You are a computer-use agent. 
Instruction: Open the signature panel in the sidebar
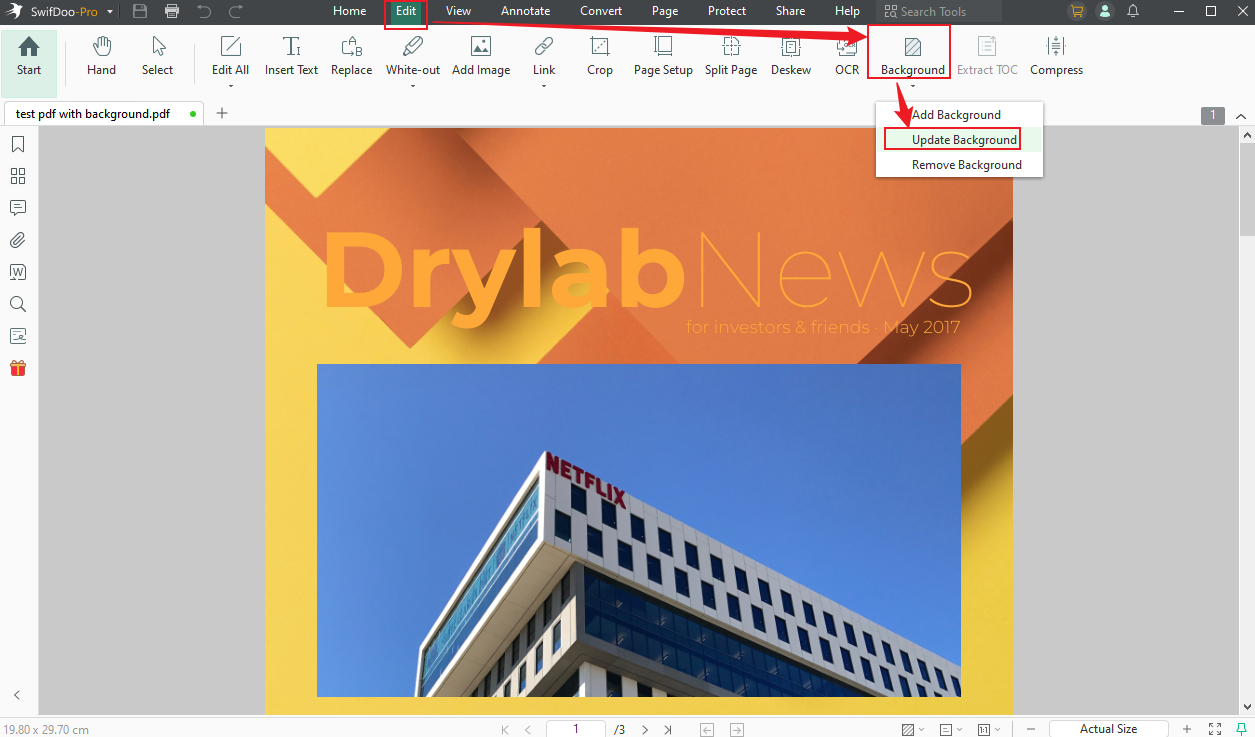pyautogui.click(x=18, y=336)
